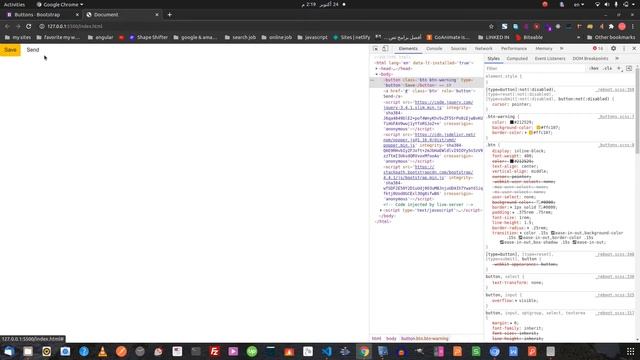Expand the script type text/javascript node
The height and width of the screenshot is (360, 640).
[381, 210]
